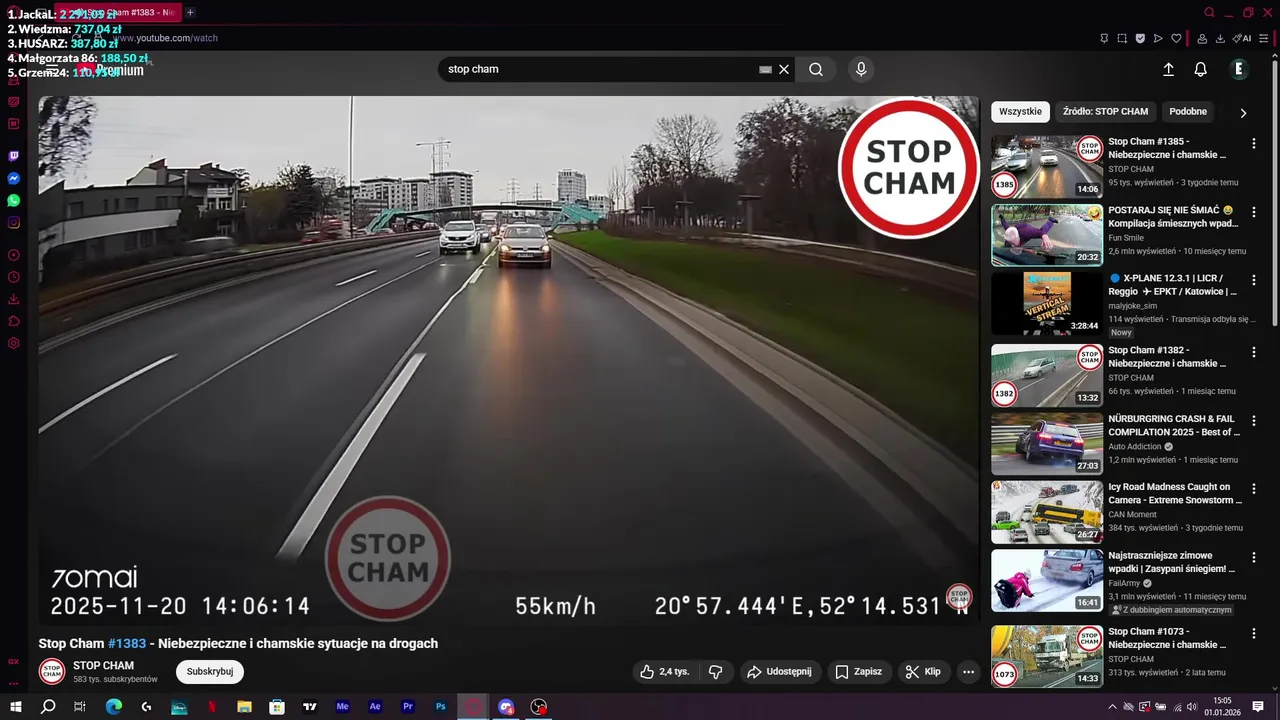Open options menu for NÜRBURGRING CRASH video
The image size is (1280, 720).
pos(1254,420)
